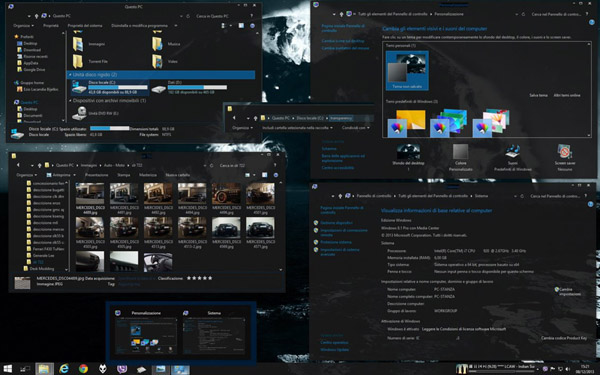The height and width of the screenshot is (375, 600).
Task: Click Cambia impostazioni in Sistema window
Action: coord(568,292)
